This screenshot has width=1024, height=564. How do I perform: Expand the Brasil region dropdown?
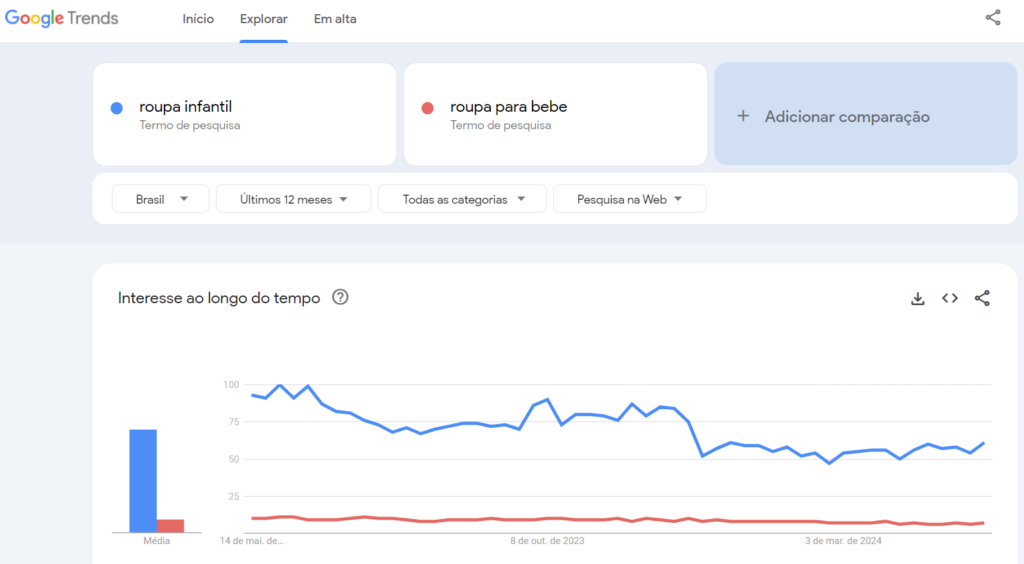[x=161, y=199]
